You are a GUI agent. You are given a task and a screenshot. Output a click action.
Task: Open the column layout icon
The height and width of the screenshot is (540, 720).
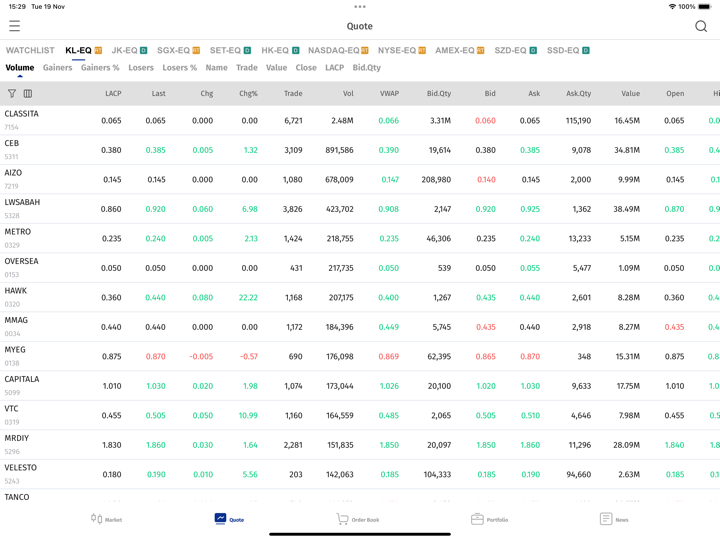click(x=28, y=94)
